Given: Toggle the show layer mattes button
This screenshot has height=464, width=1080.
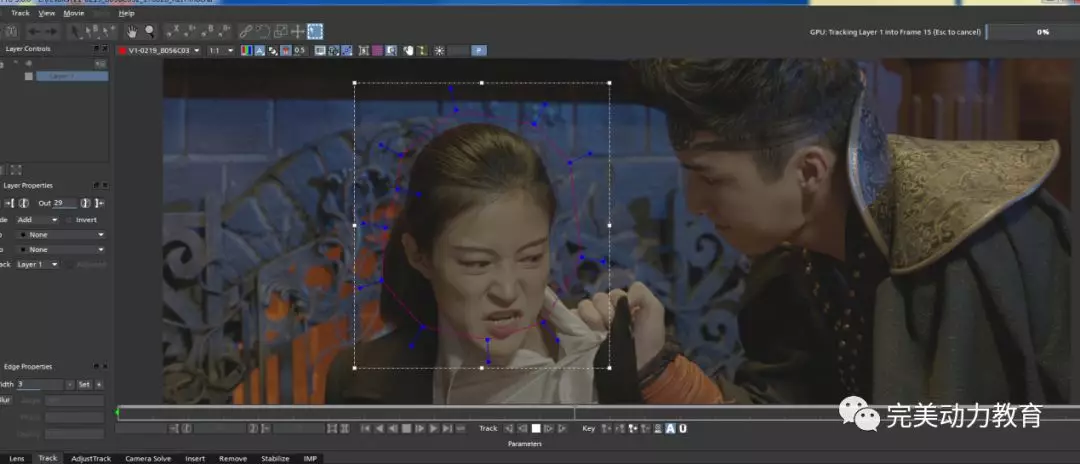Looking at the screenshot, I should pos(273,51).
